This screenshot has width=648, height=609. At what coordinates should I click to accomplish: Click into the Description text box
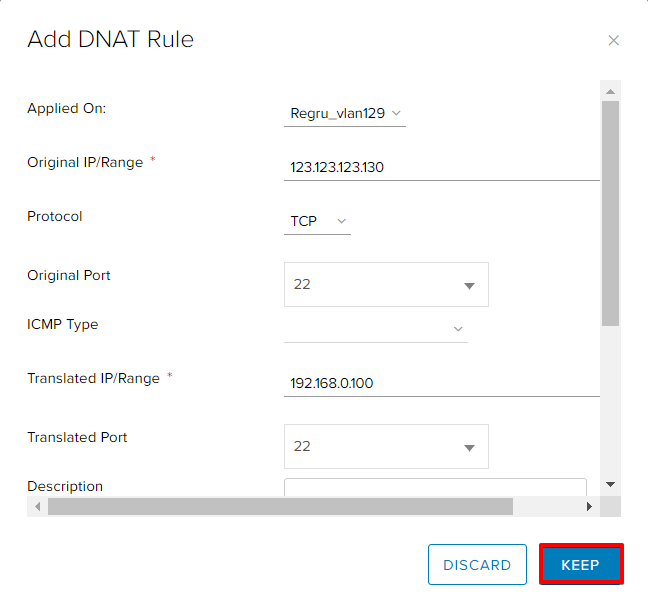(x=435, y=488)
